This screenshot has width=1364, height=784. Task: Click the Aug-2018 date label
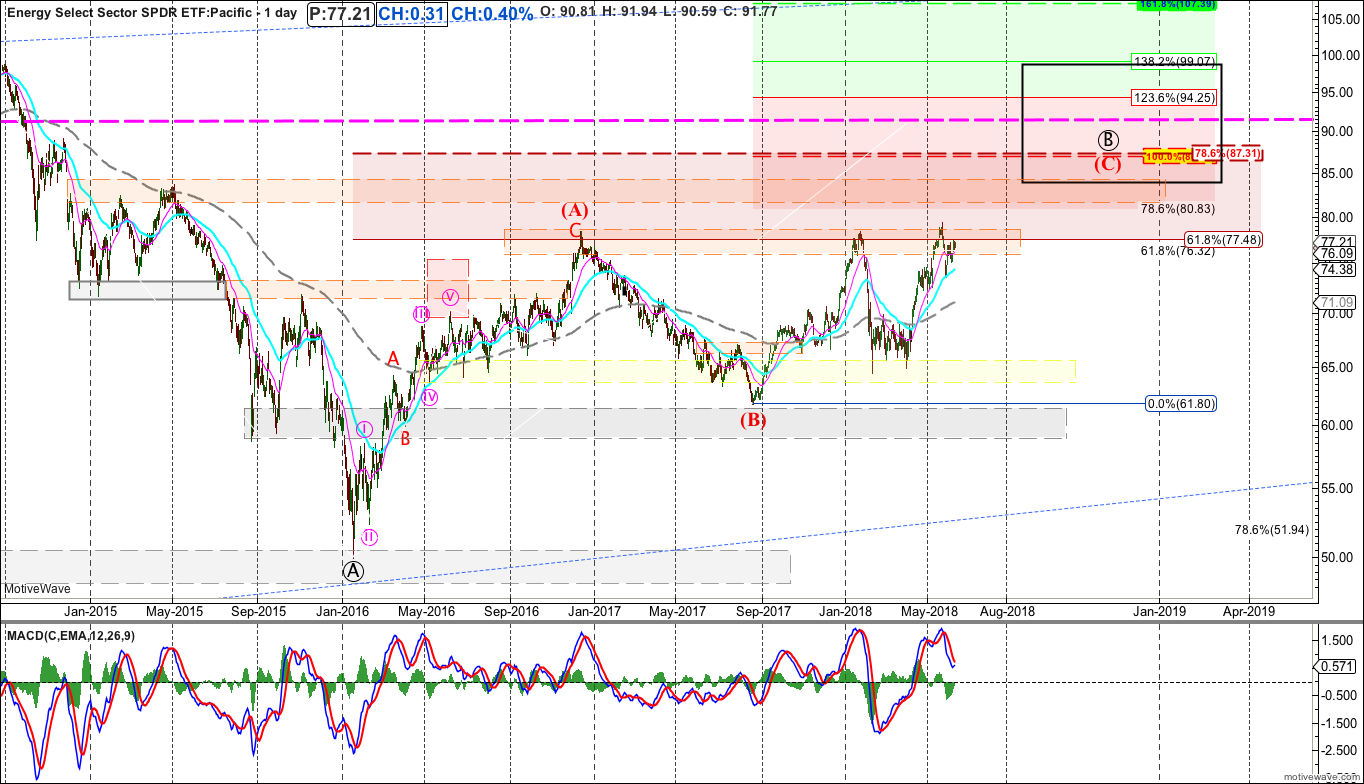[x=1007, y=610]
